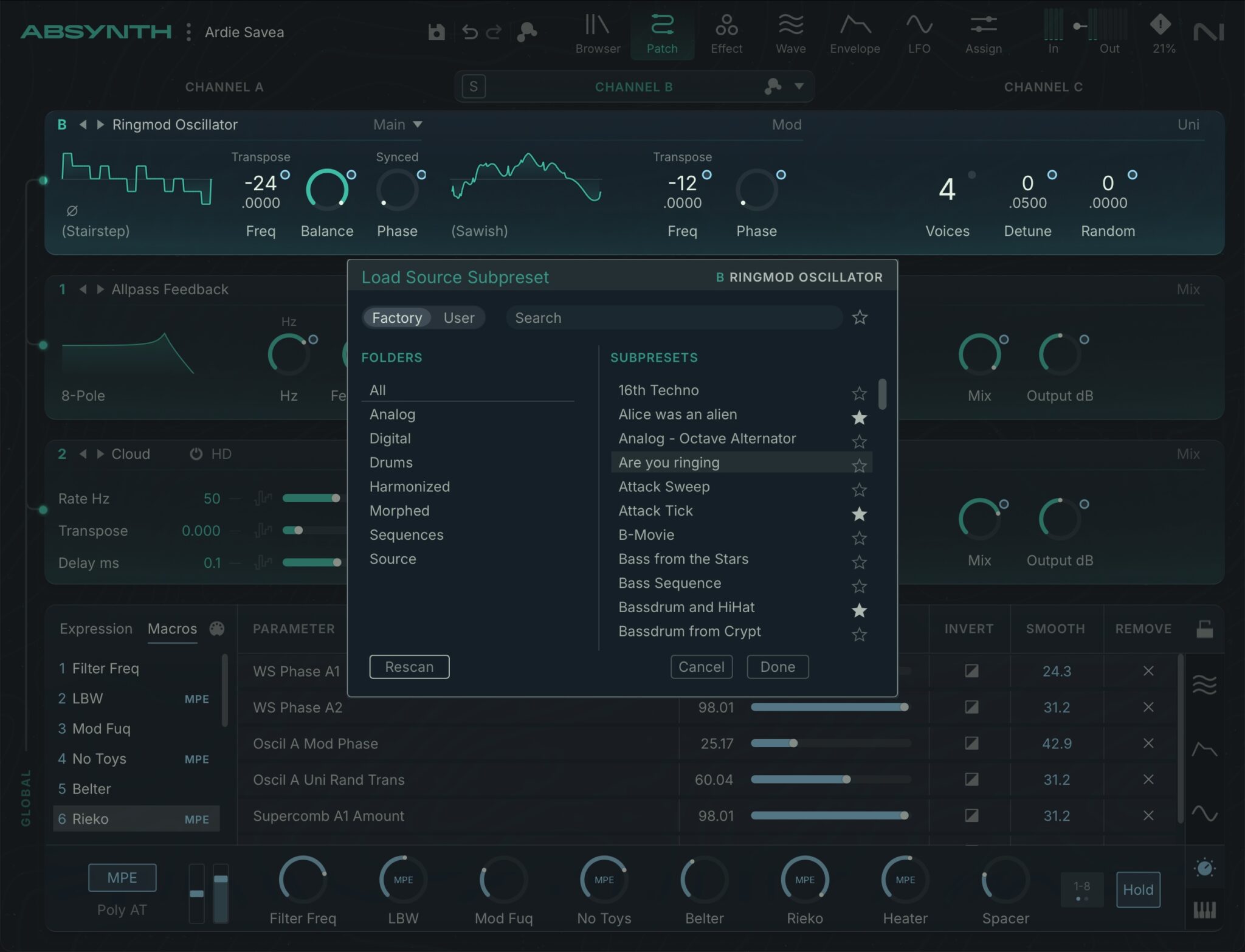
Task: Redo the last undone change
Action: [494, 32]
